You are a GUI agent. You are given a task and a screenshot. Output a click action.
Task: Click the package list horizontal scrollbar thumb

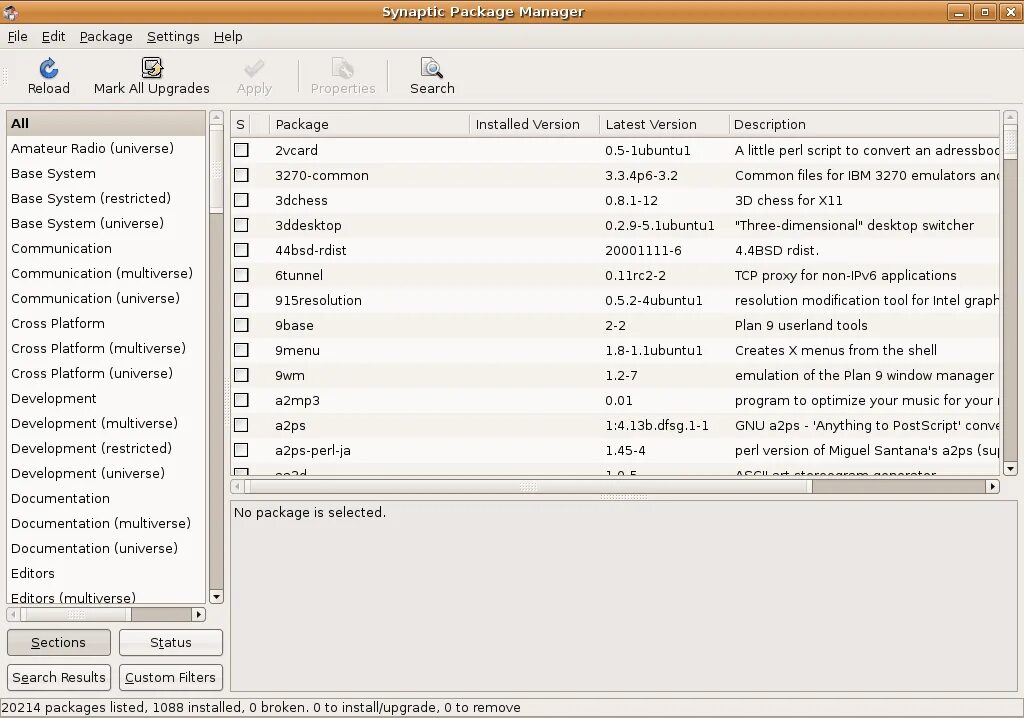[528, 486]
